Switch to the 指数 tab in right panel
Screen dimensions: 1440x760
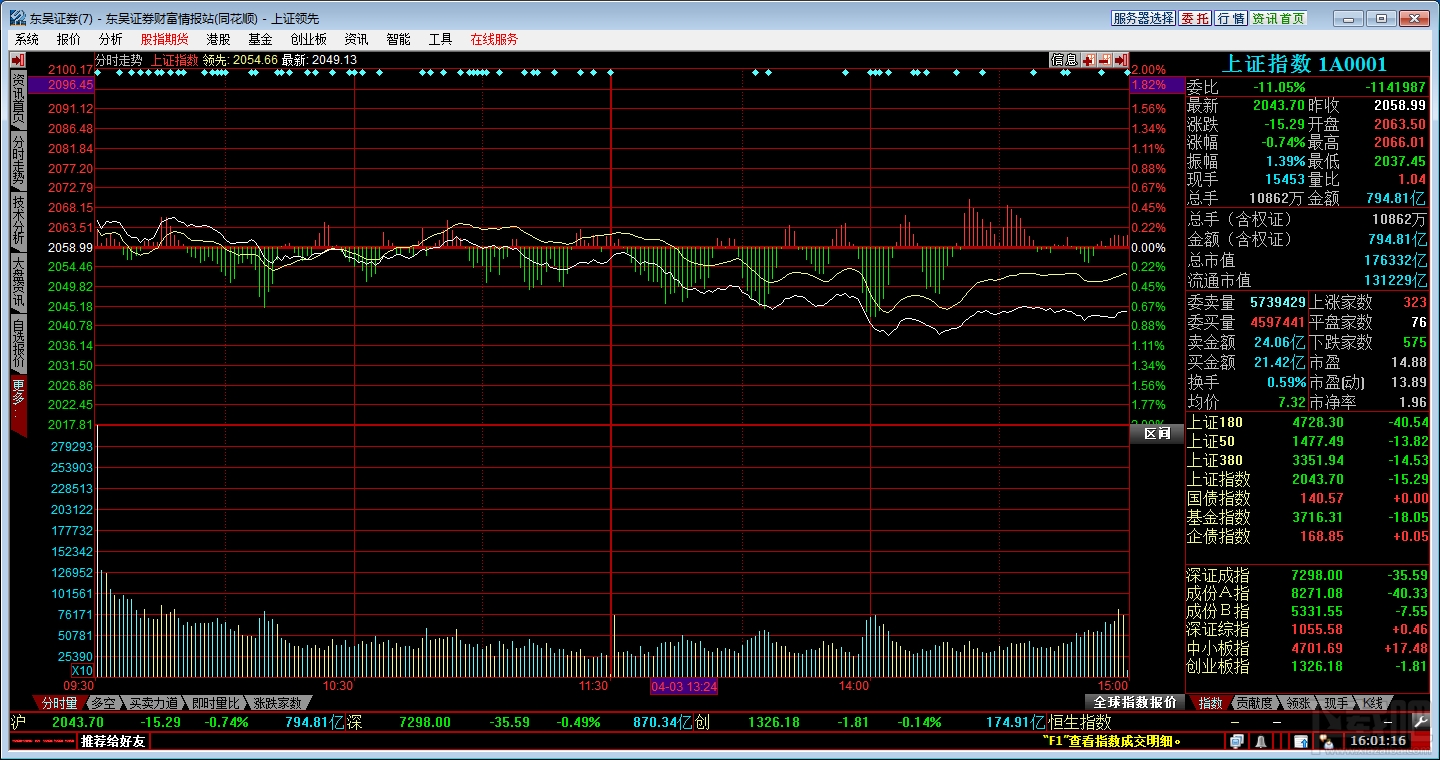[x=1210, y=703]
